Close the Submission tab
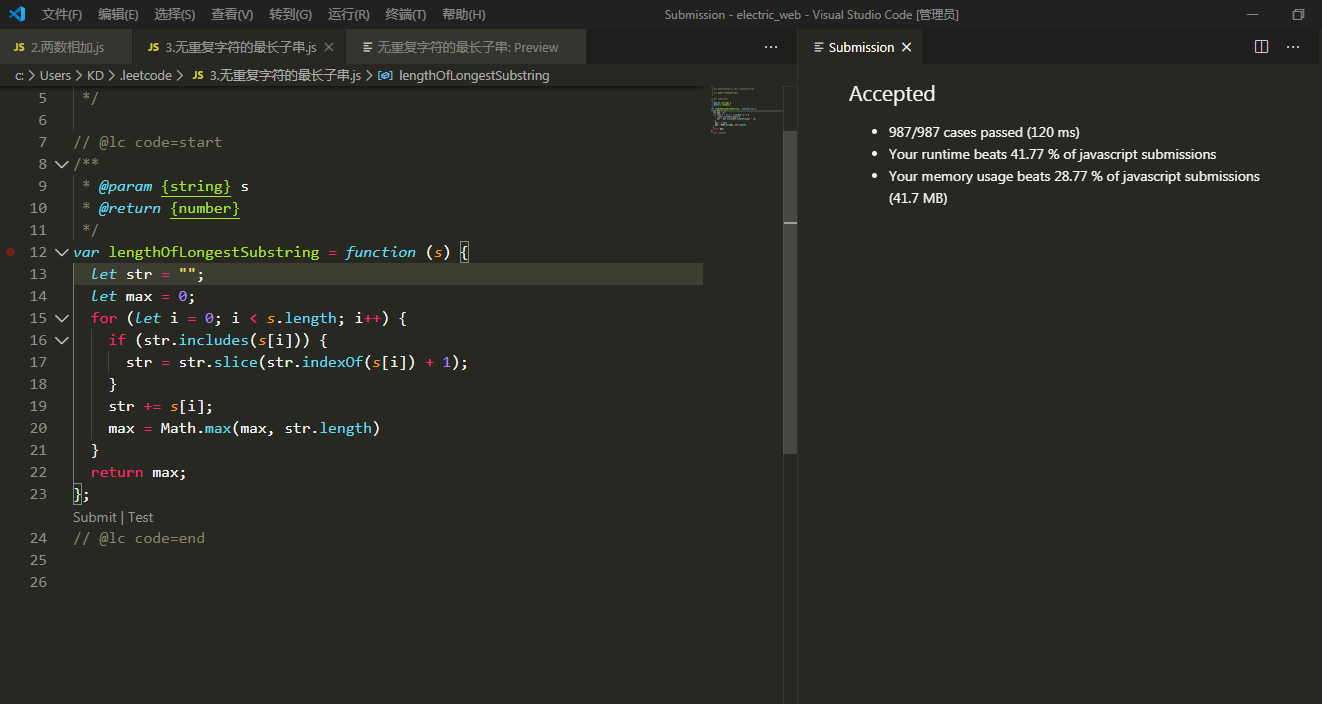The image size is (1322, 704). (907, 47)
